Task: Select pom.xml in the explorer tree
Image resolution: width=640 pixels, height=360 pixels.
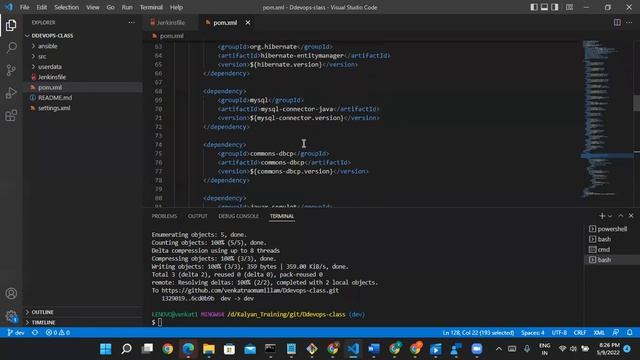Action: [x=50, y=87]
